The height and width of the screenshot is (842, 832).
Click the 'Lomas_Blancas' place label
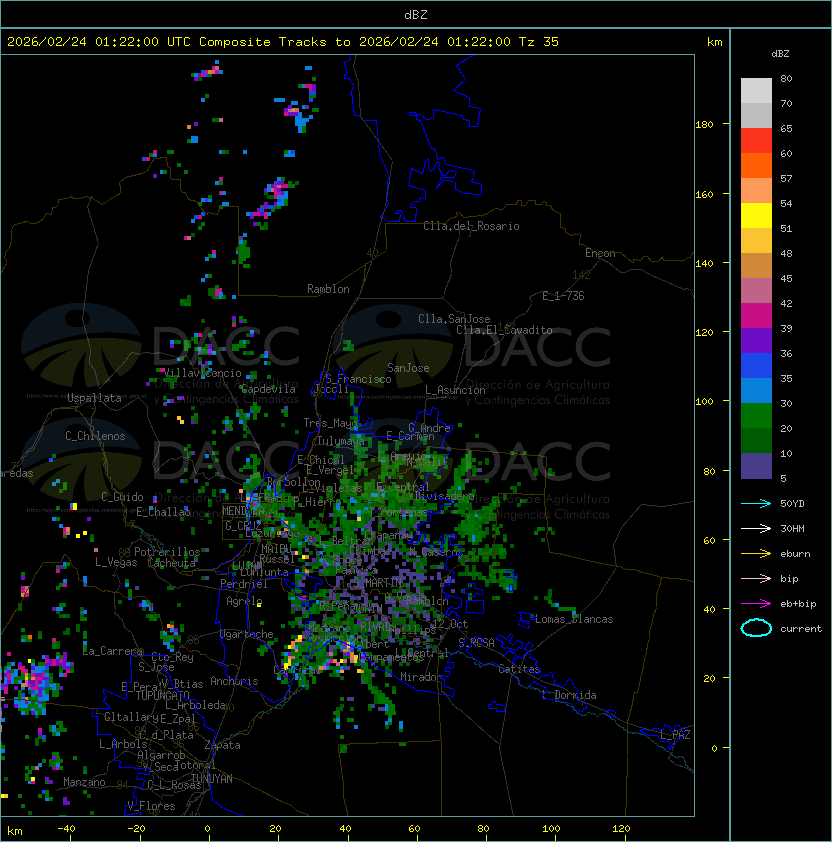574,619
